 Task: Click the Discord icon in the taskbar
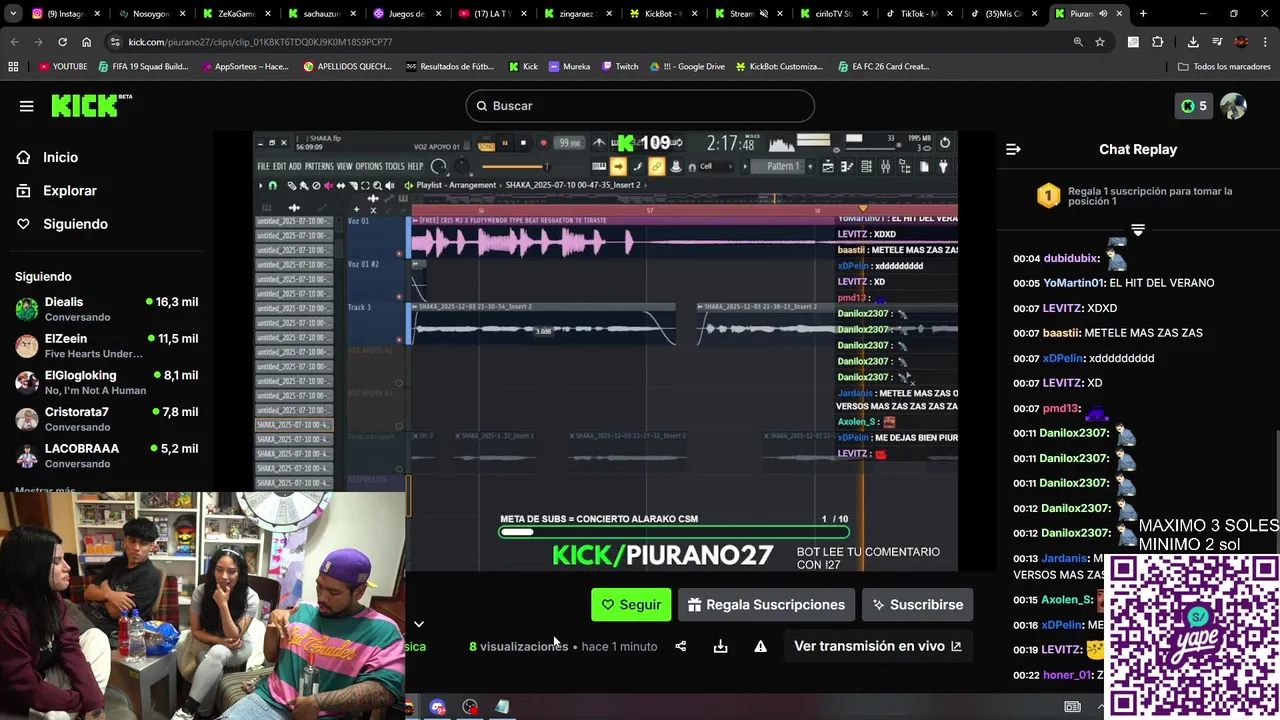click(437, 707)
